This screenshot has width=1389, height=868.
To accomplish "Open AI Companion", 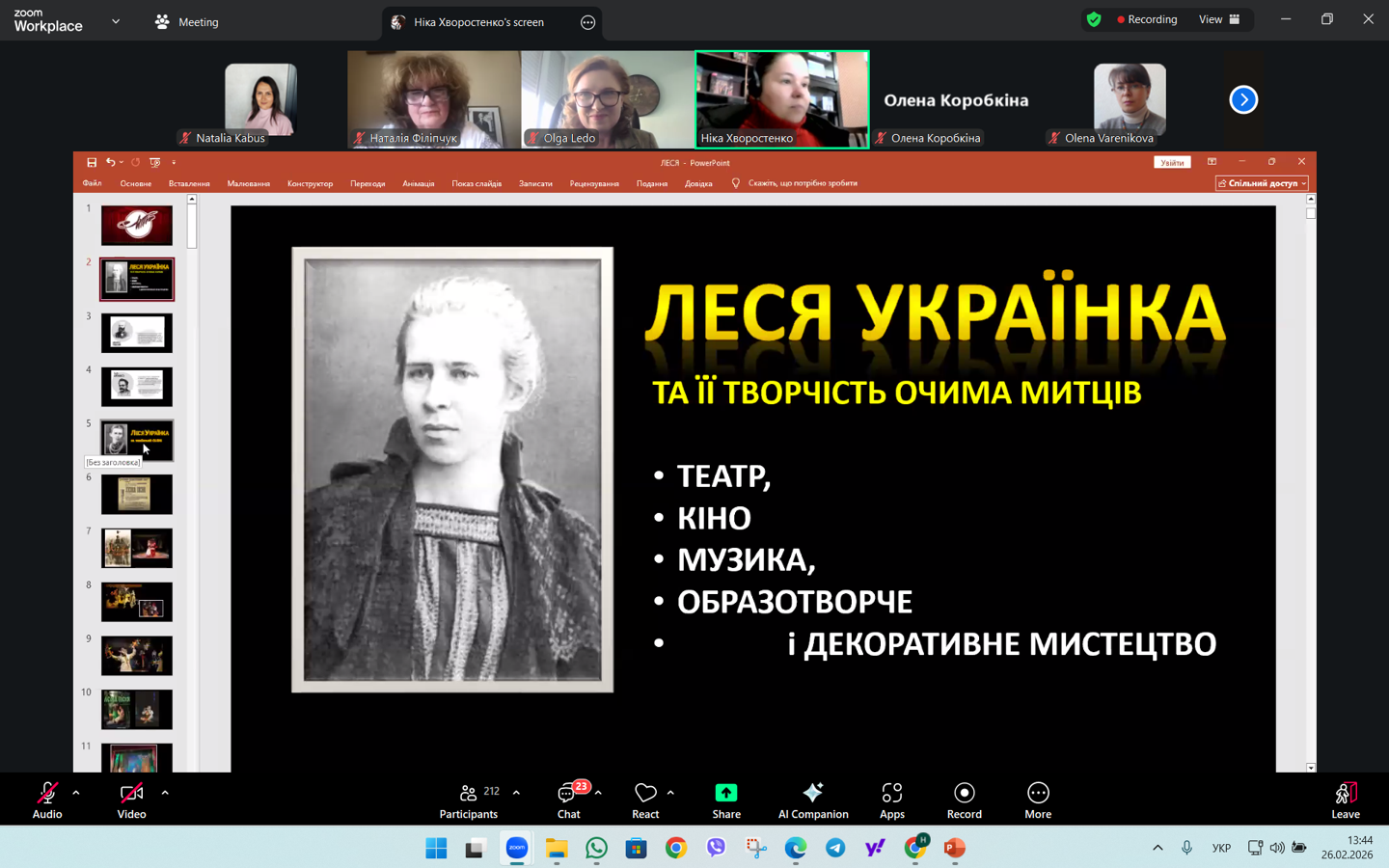I will 812,800.
